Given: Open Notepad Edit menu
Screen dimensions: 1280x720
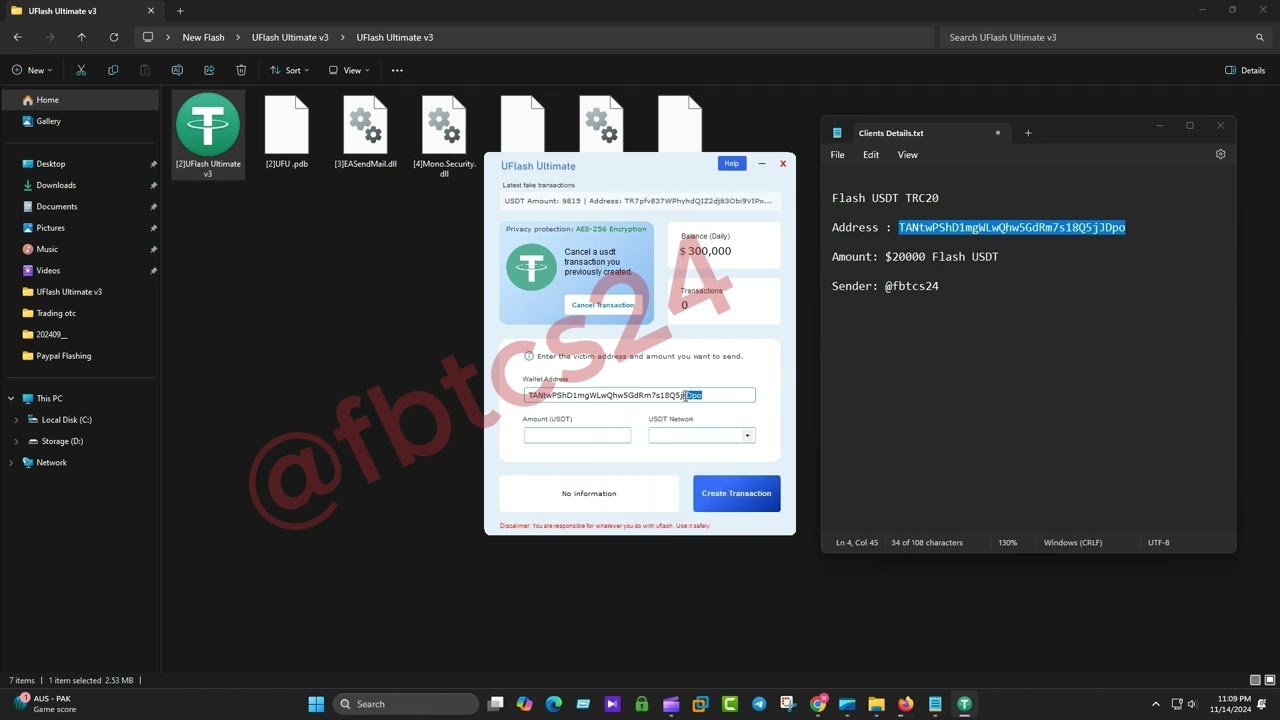Looking at the screenshot, I should click(x=871, y=155).
